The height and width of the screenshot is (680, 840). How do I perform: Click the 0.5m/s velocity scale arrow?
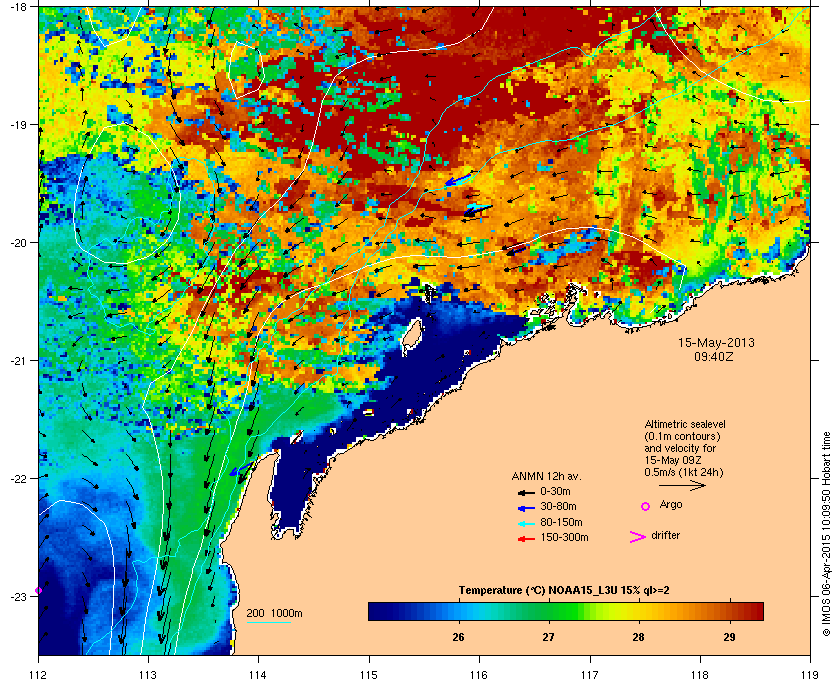(x=682, y=485)
